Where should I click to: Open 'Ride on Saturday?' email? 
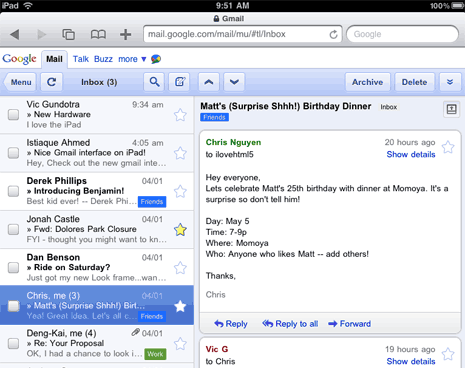click(x=97, y=268)
